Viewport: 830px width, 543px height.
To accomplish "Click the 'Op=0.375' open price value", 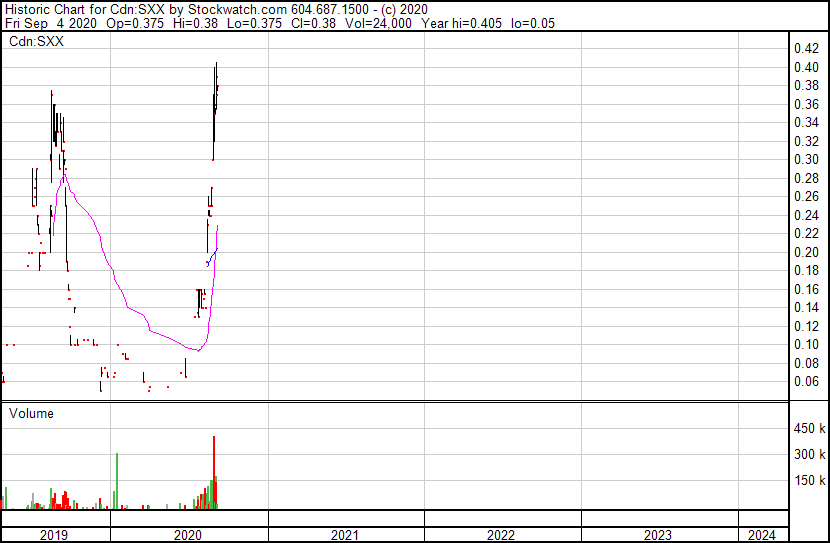I will (x=135, y=23).
